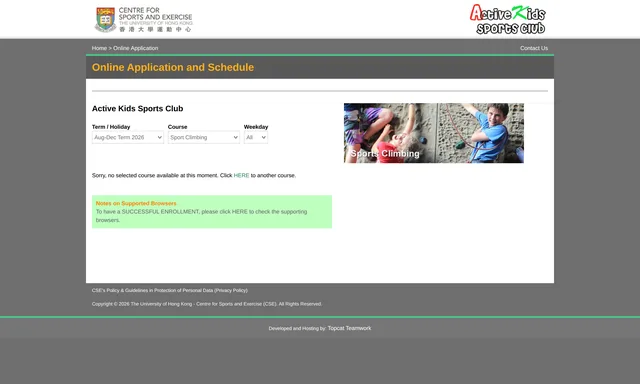This screenshot has width=640, height=384.
Task: Open the Term / Holiday dropdown
Action: (x=128, y=138)
